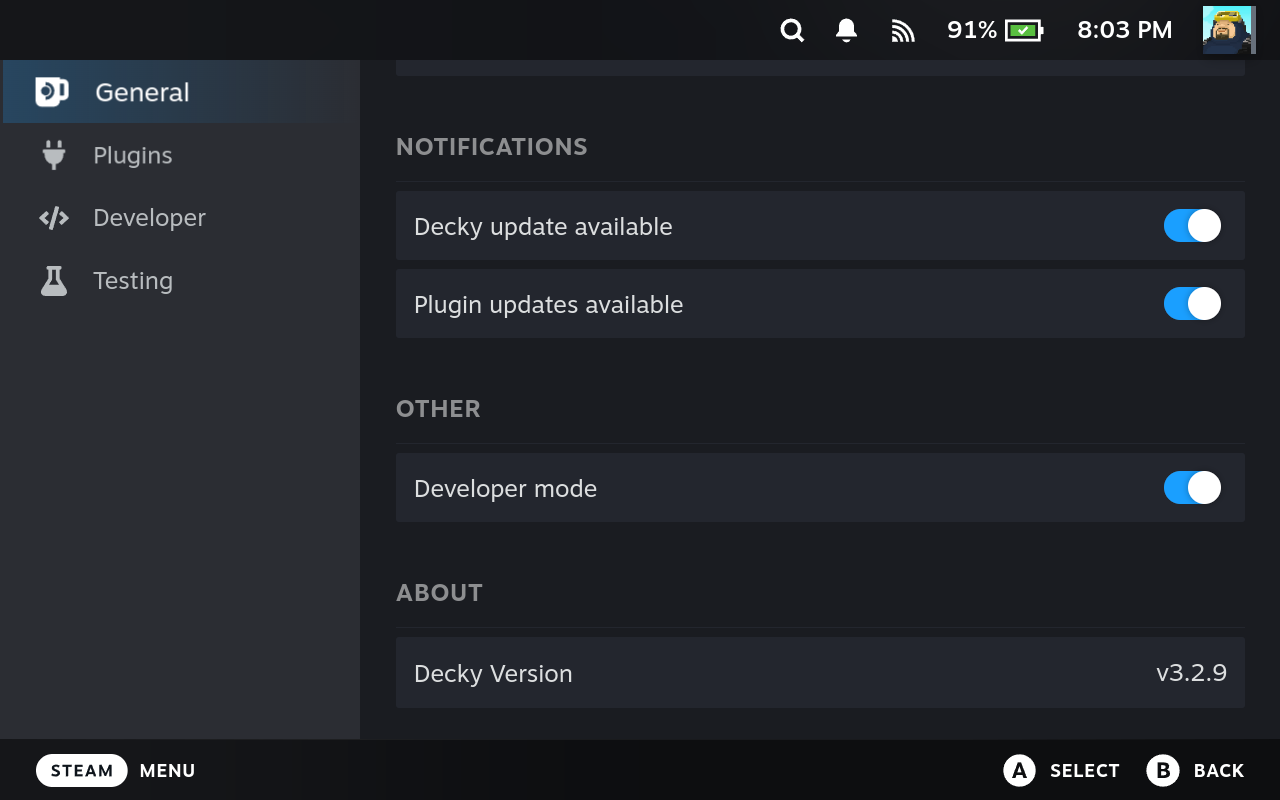
Task: Disable the Developer mode switch
Action: 1192,488
